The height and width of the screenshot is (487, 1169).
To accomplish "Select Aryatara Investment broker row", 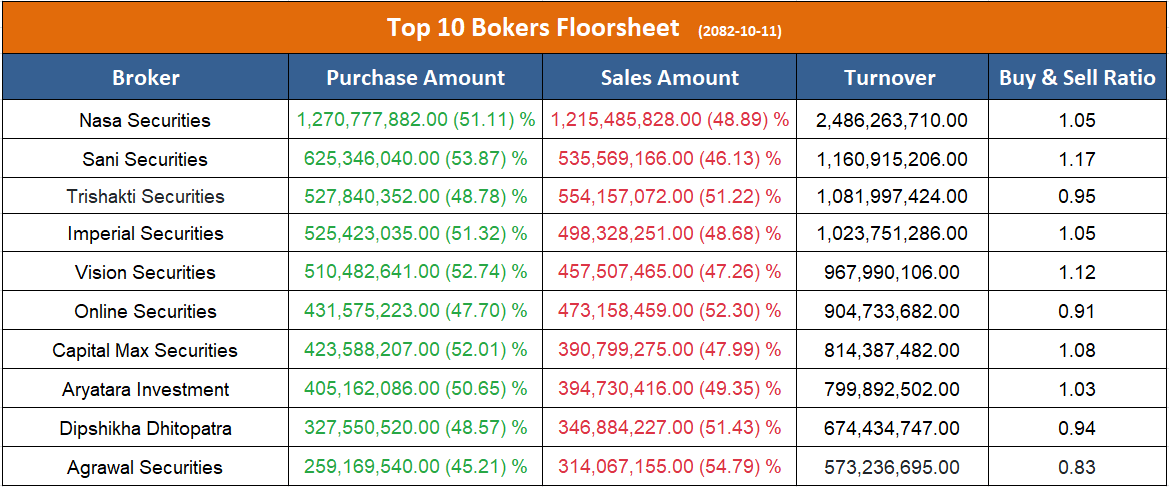I will point(145,389).
